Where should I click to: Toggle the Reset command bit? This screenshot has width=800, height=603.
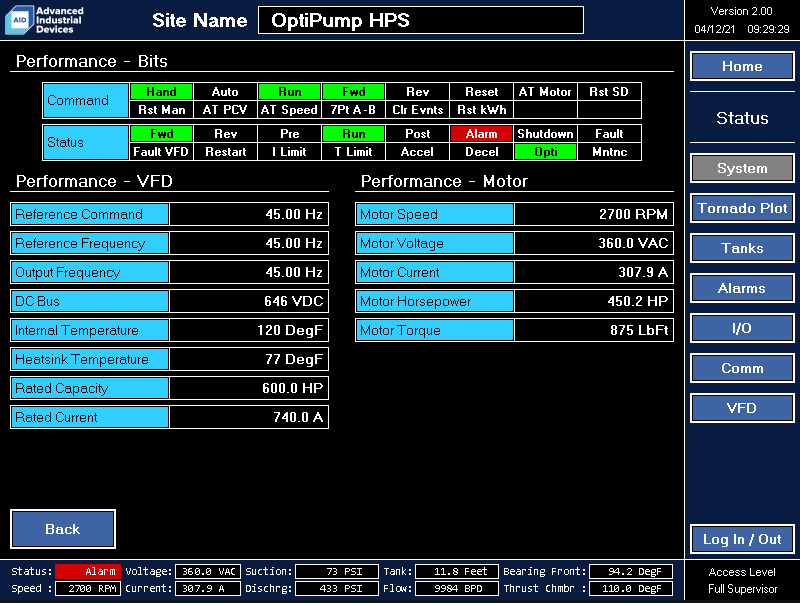pyautogui.click(x=481, y=92)
